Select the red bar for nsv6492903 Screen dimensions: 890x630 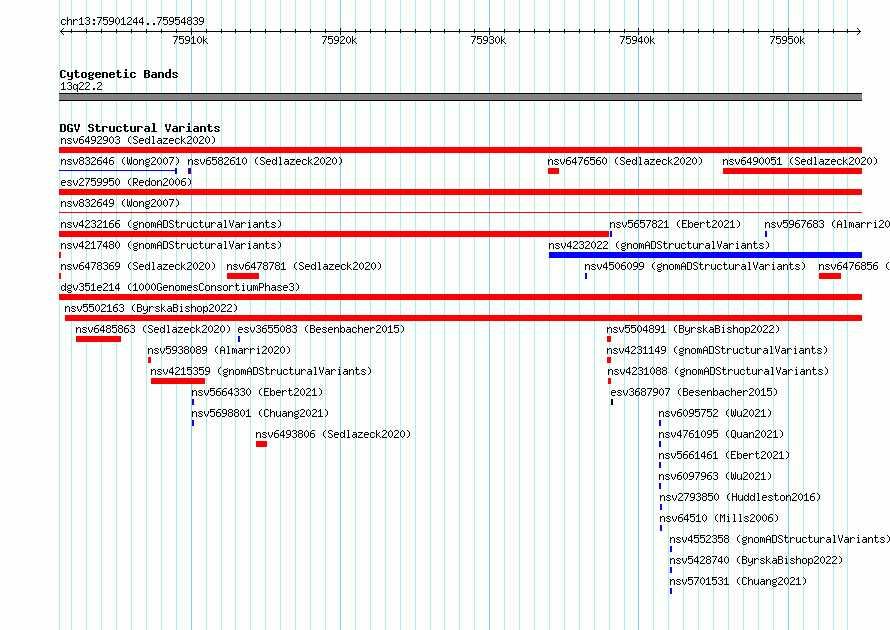460,150
